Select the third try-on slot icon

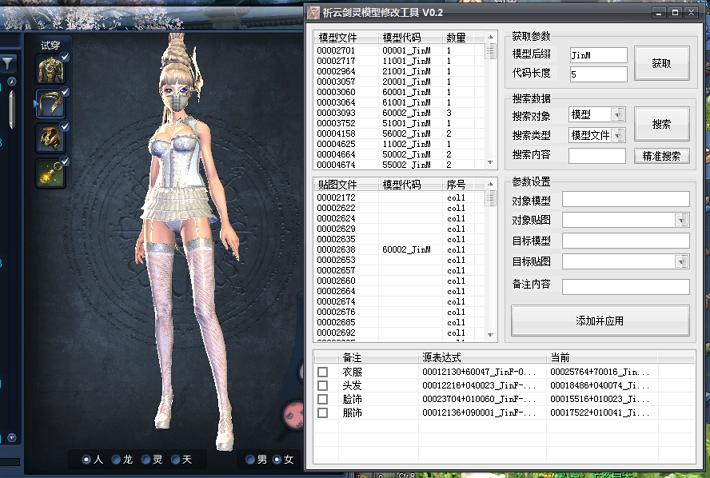click(x=51, y=138)
